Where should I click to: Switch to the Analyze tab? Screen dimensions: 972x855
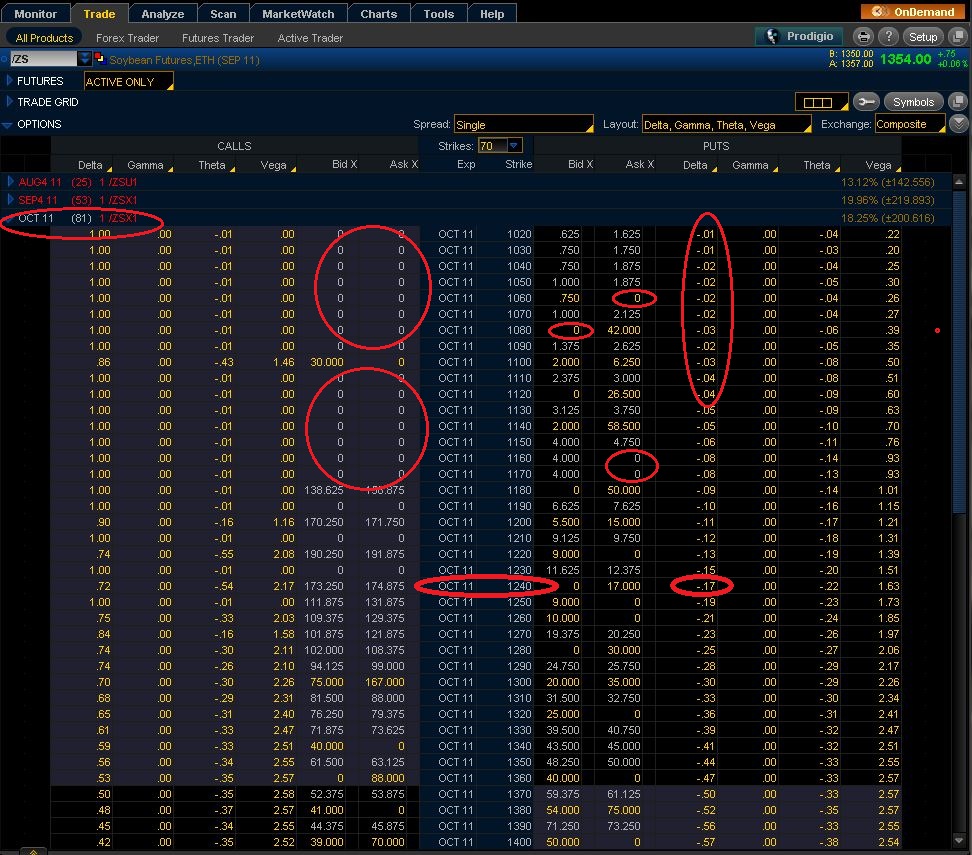162,14
